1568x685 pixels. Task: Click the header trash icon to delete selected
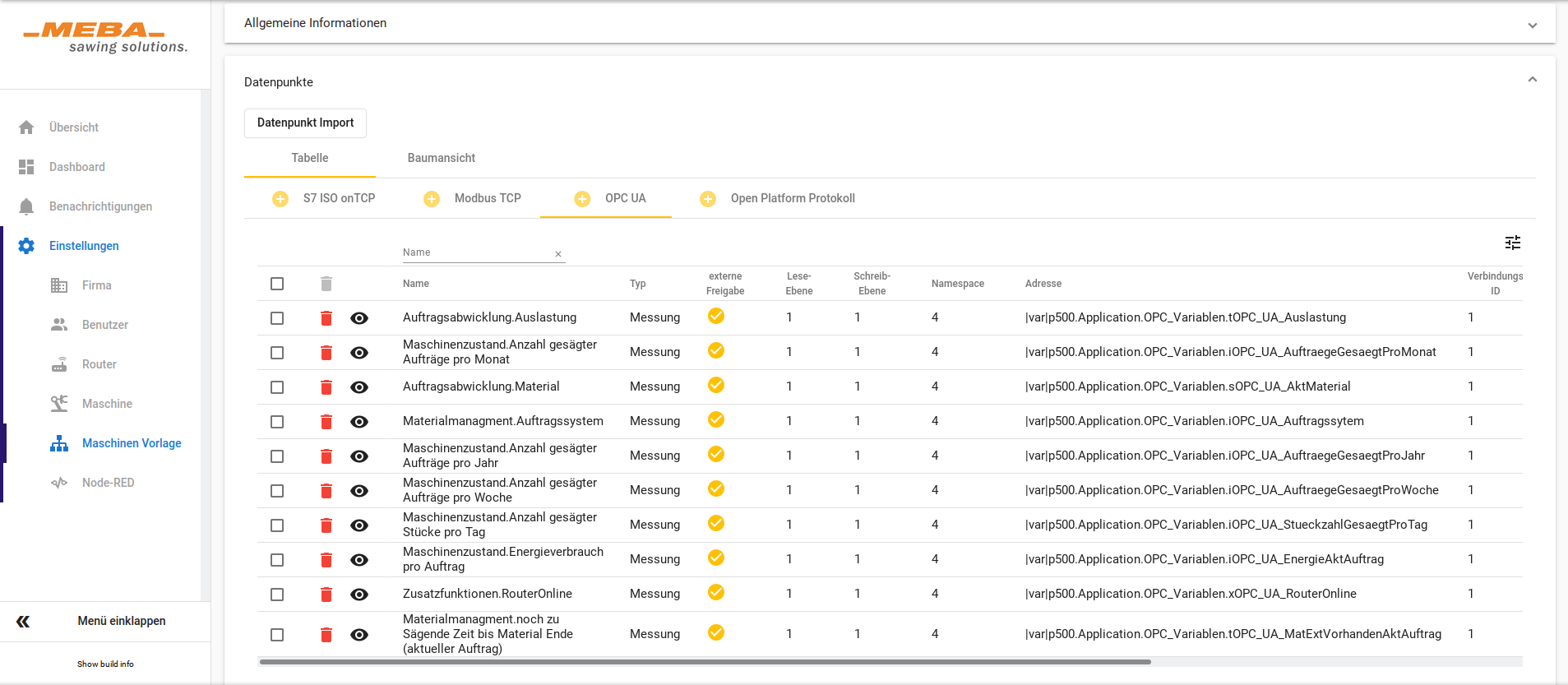coord(326,284)
